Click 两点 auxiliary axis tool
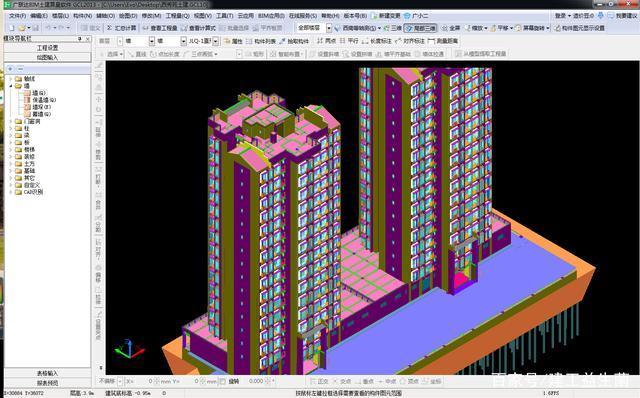Viewport: 640px width, 398px height. tap(326, 41)
